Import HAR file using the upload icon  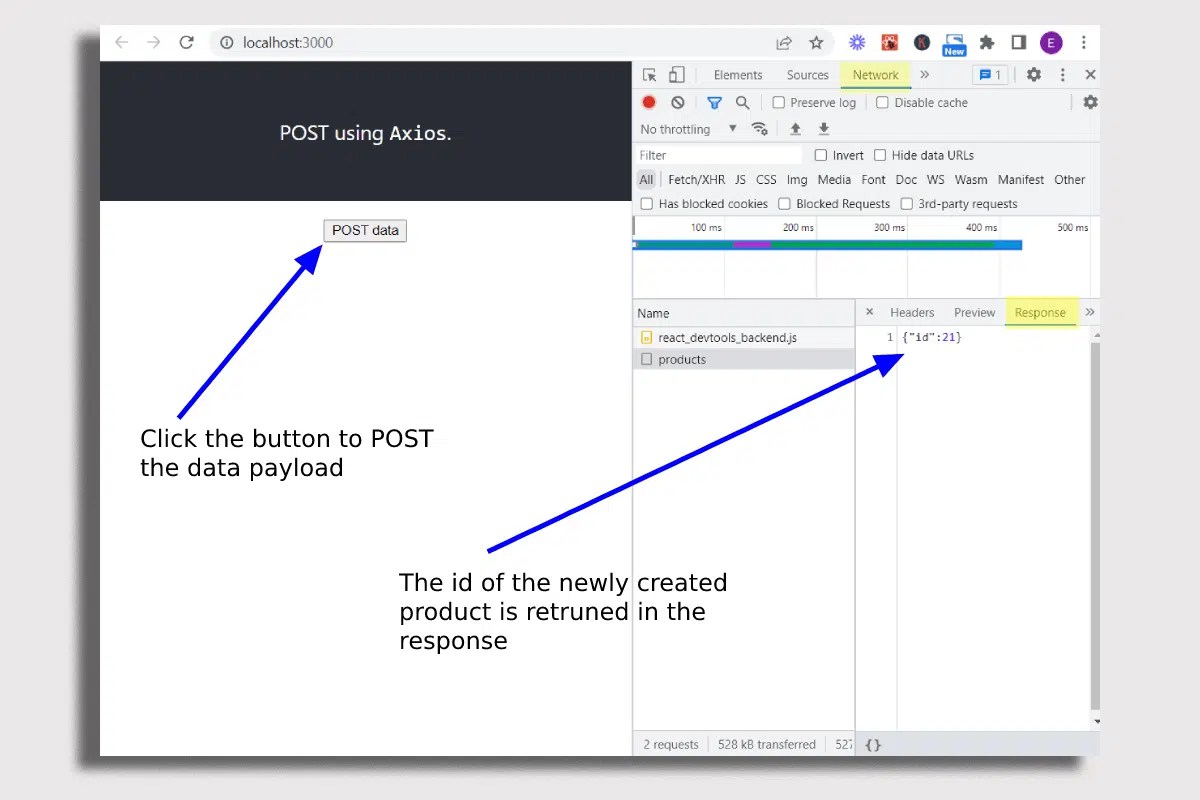coord(795,128)
